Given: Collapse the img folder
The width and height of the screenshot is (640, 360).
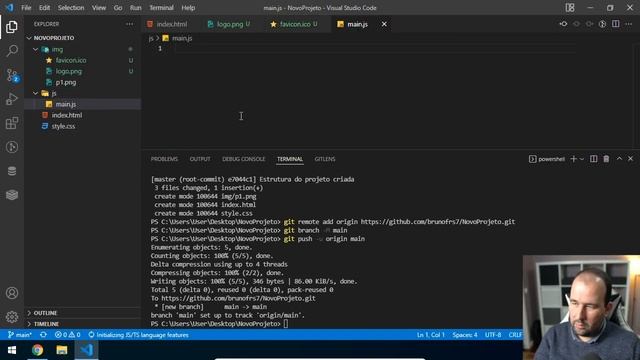Looking at the screenshot, I should pyautogui.click(x=36, y=49).
